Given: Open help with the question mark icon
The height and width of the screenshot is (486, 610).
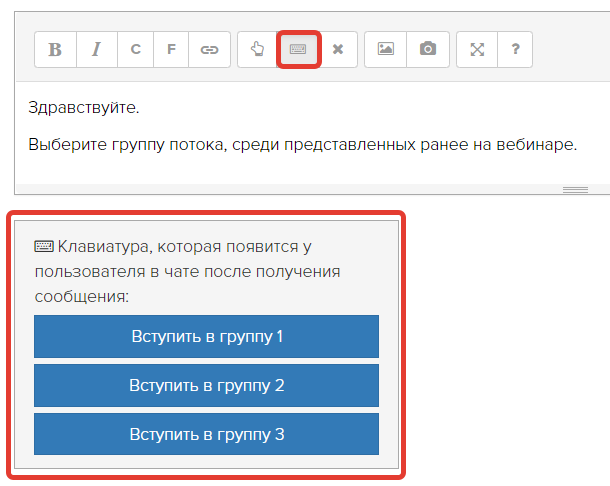Looking at the screenshot, I should point(515,49).
